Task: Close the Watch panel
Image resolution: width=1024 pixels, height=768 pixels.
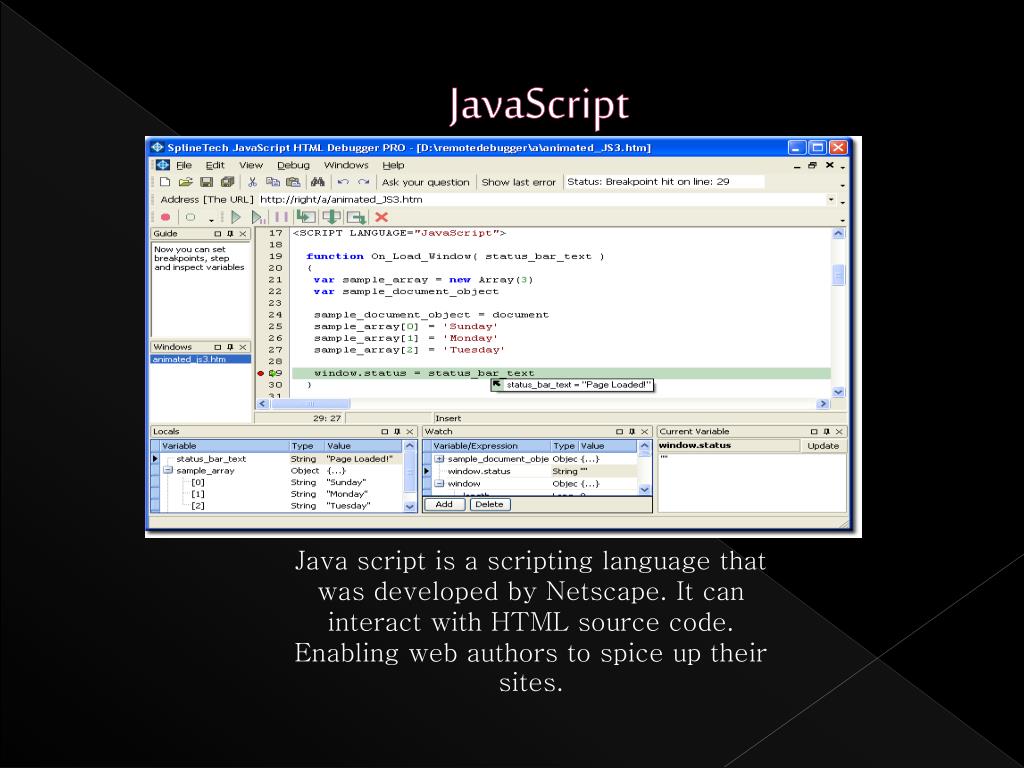Action: coord(644,432)
